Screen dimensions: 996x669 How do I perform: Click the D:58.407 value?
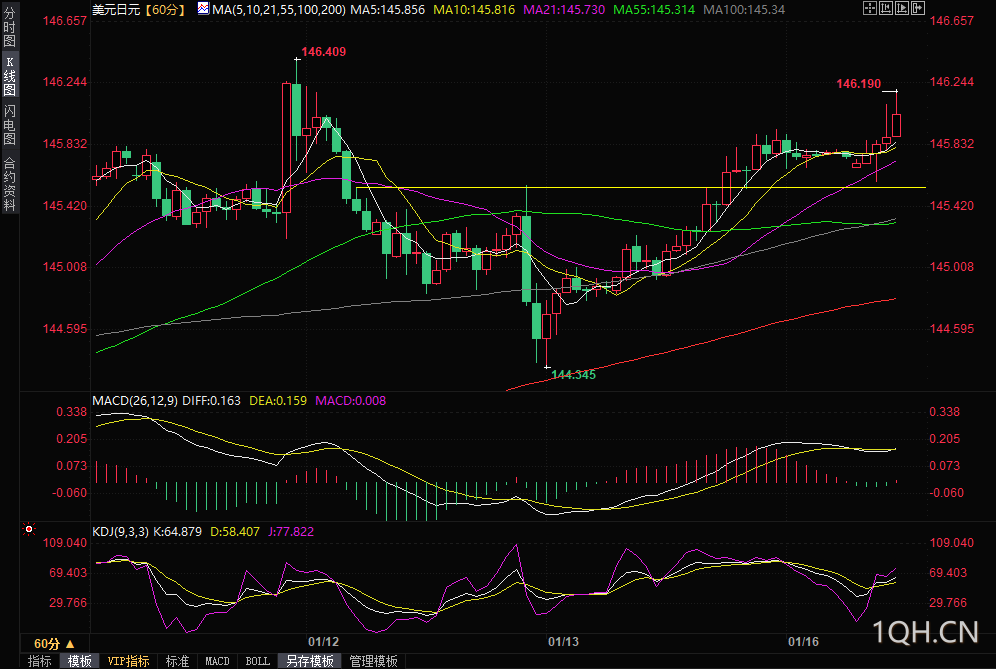[234, 532]
